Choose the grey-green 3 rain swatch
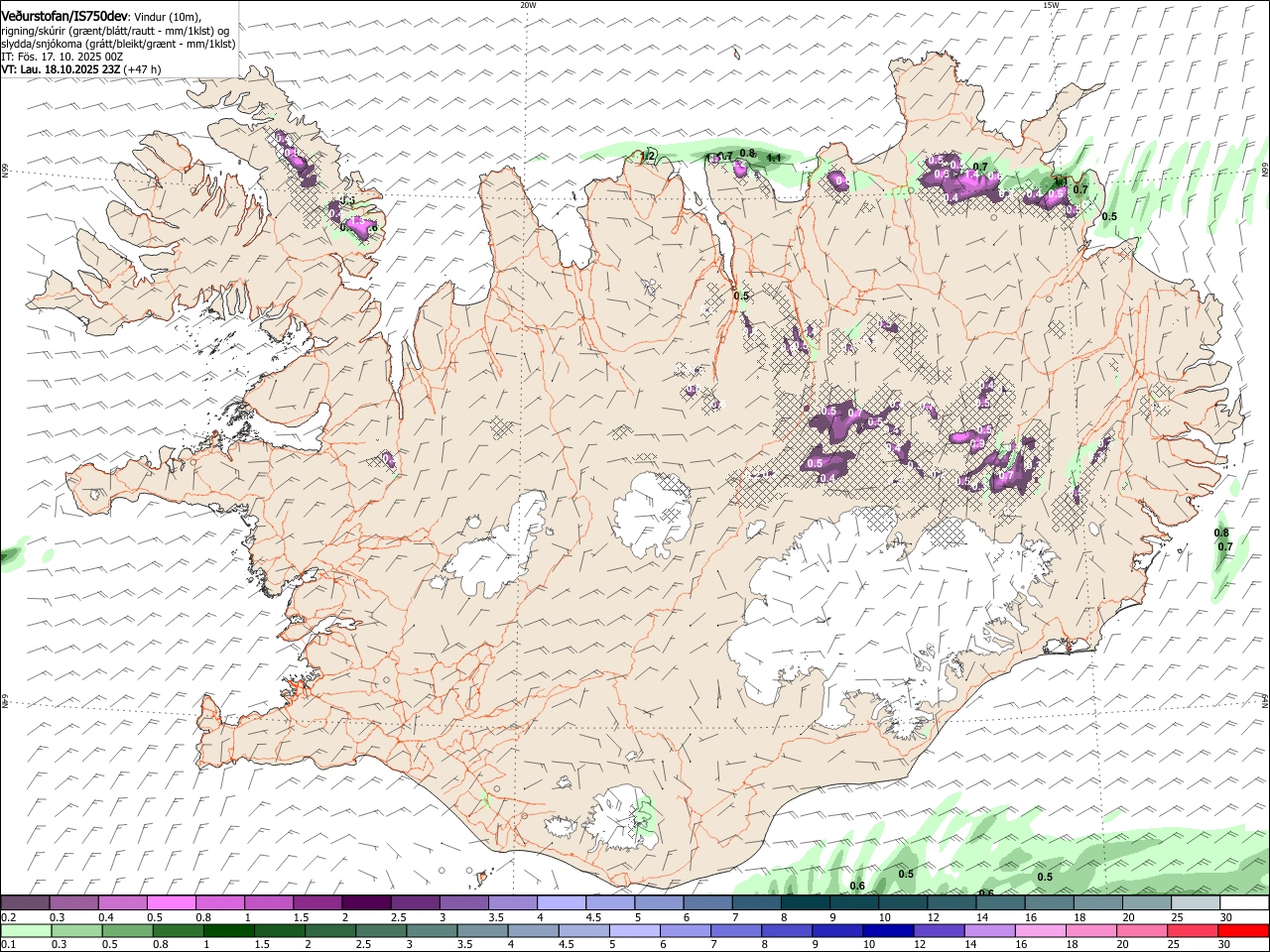 coord(432,931)
